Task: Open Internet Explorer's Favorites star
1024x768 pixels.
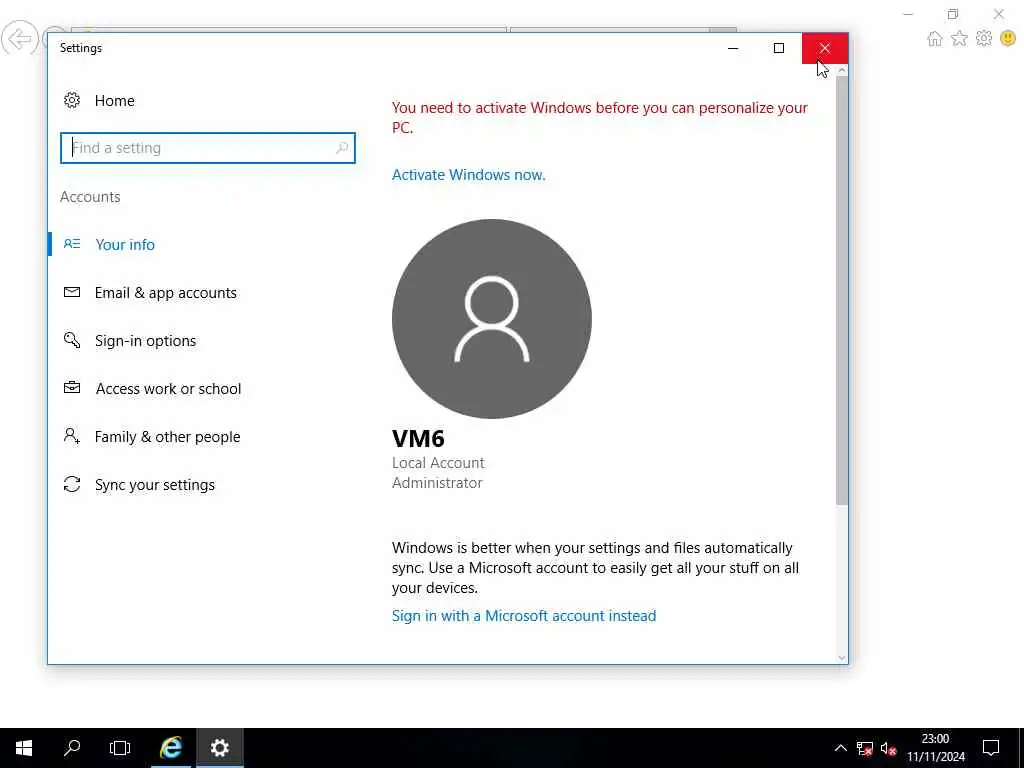Action: tap(959, 39)
